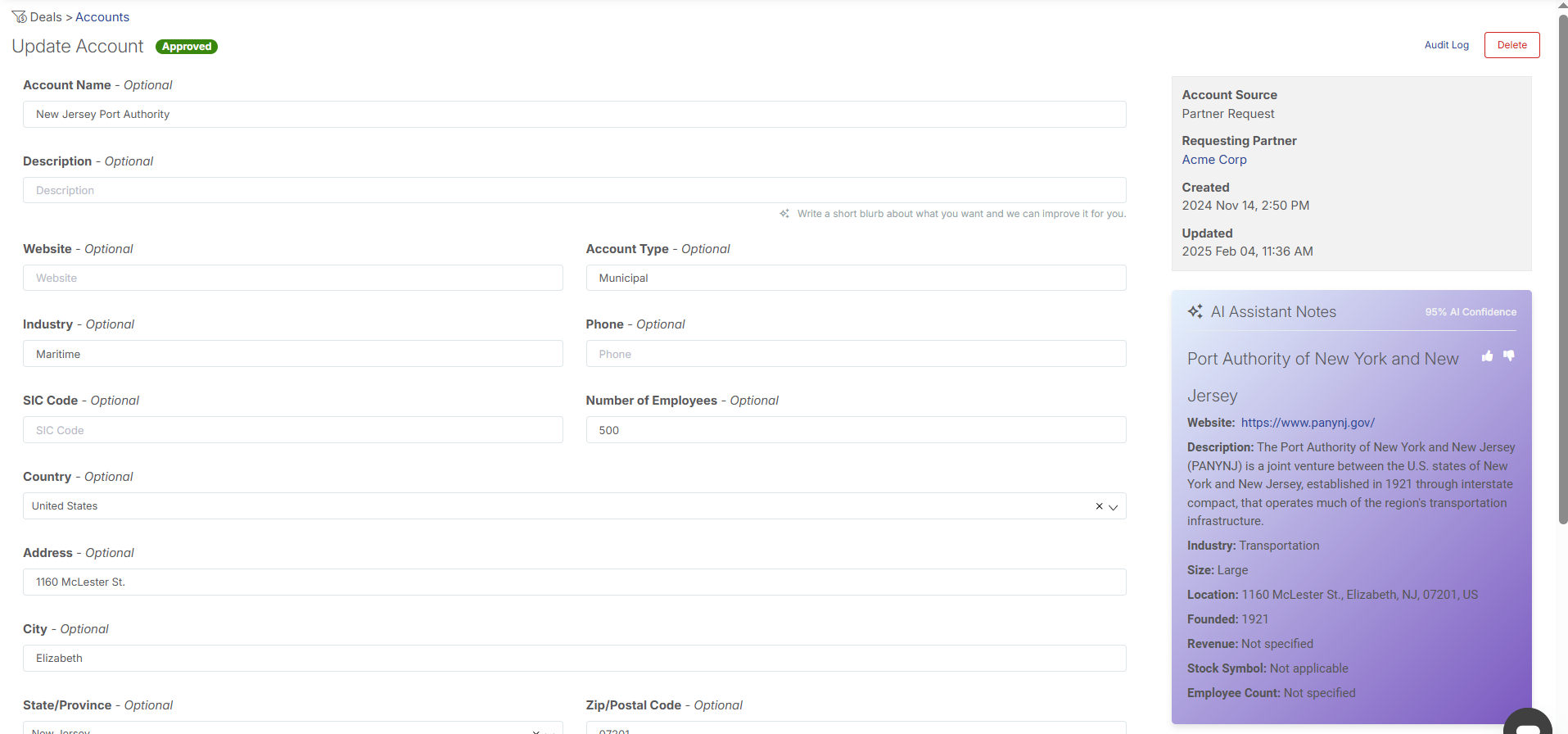Viewport: 1568px width, 734px height.
Task: Open the State/Province dropdown
Action: click(292, 728)
